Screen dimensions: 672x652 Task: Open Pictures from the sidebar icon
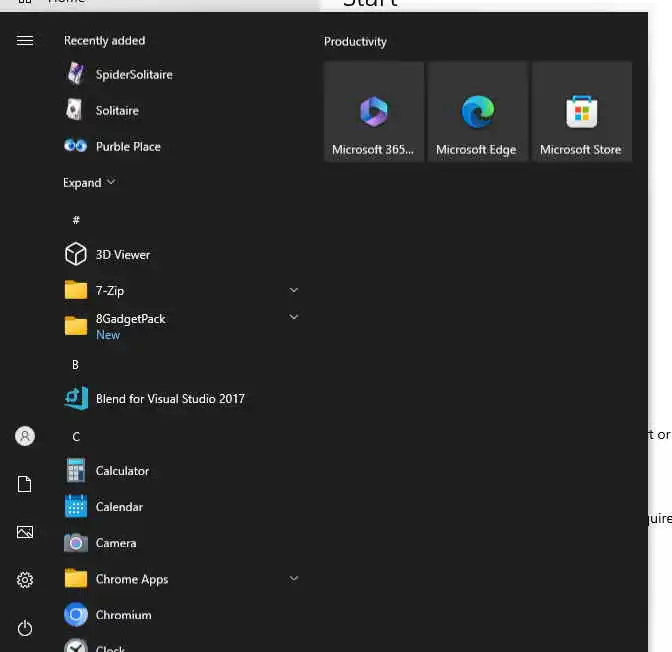point(25,532)
